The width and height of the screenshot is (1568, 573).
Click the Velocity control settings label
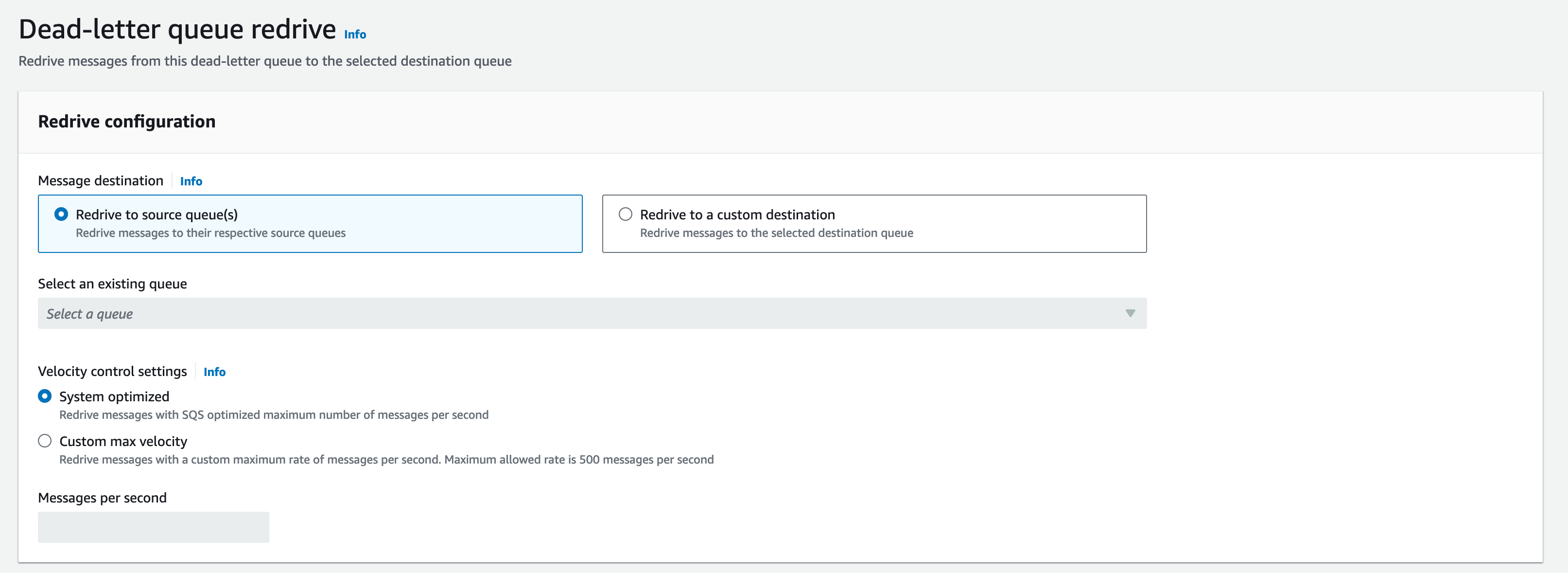coord(113,372)
